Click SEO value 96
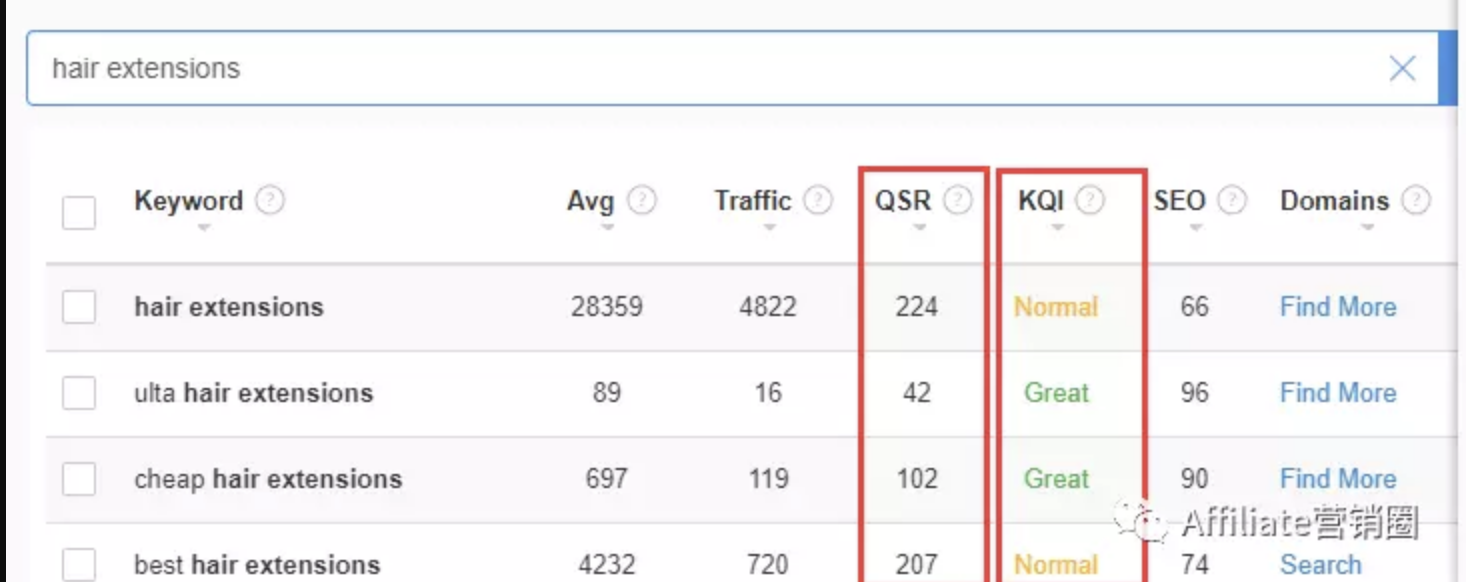1466x582 pixels. coord(1195,393)
